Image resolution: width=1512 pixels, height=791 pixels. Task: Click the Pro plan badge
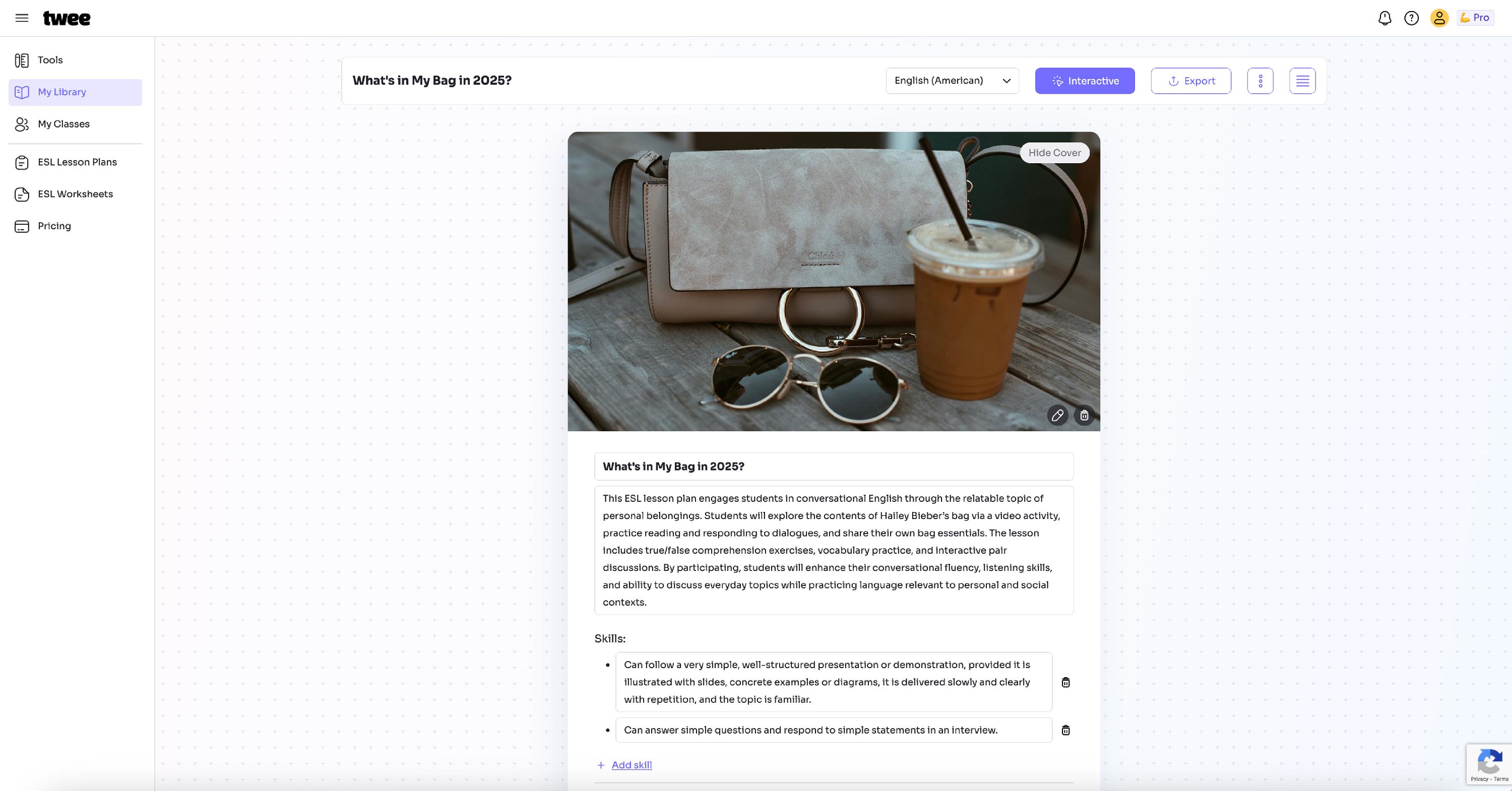click(x=1475, y=18)
